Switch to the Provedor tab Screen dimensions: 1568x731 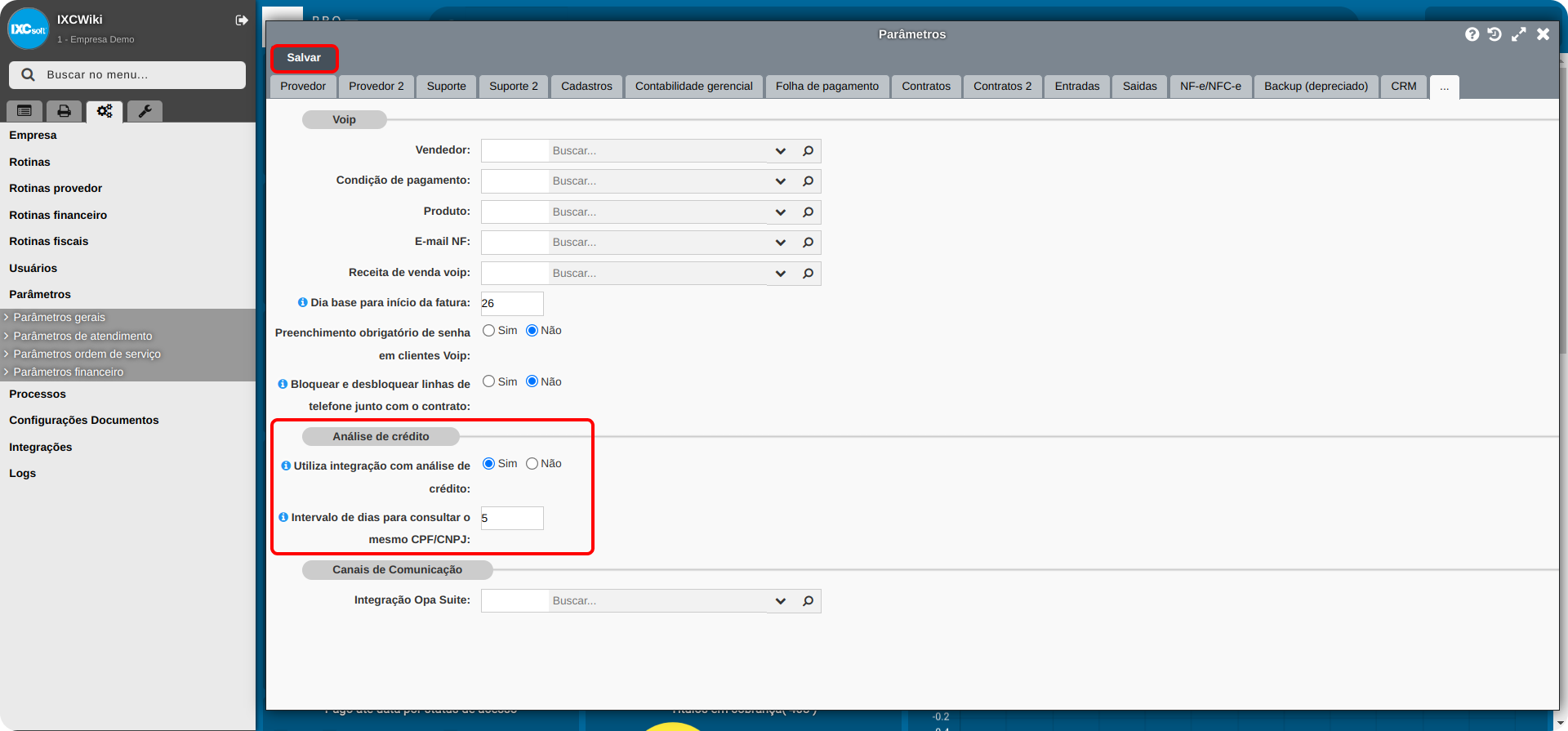tap(303, 87)
